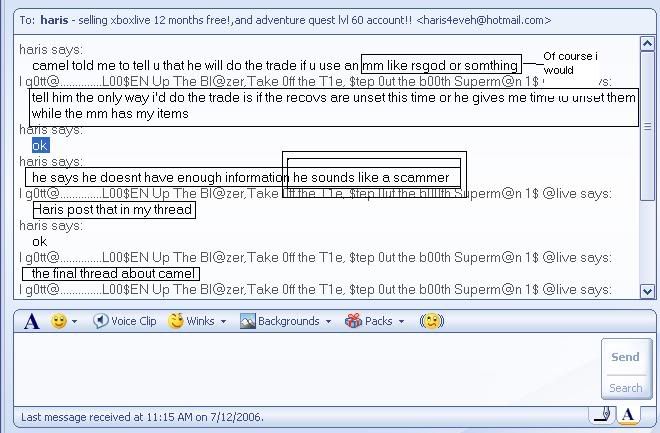This screenshot has width=660, height=433.
Task: Send a nudge with the shaking face icon
Action: [x=431, y=322]
